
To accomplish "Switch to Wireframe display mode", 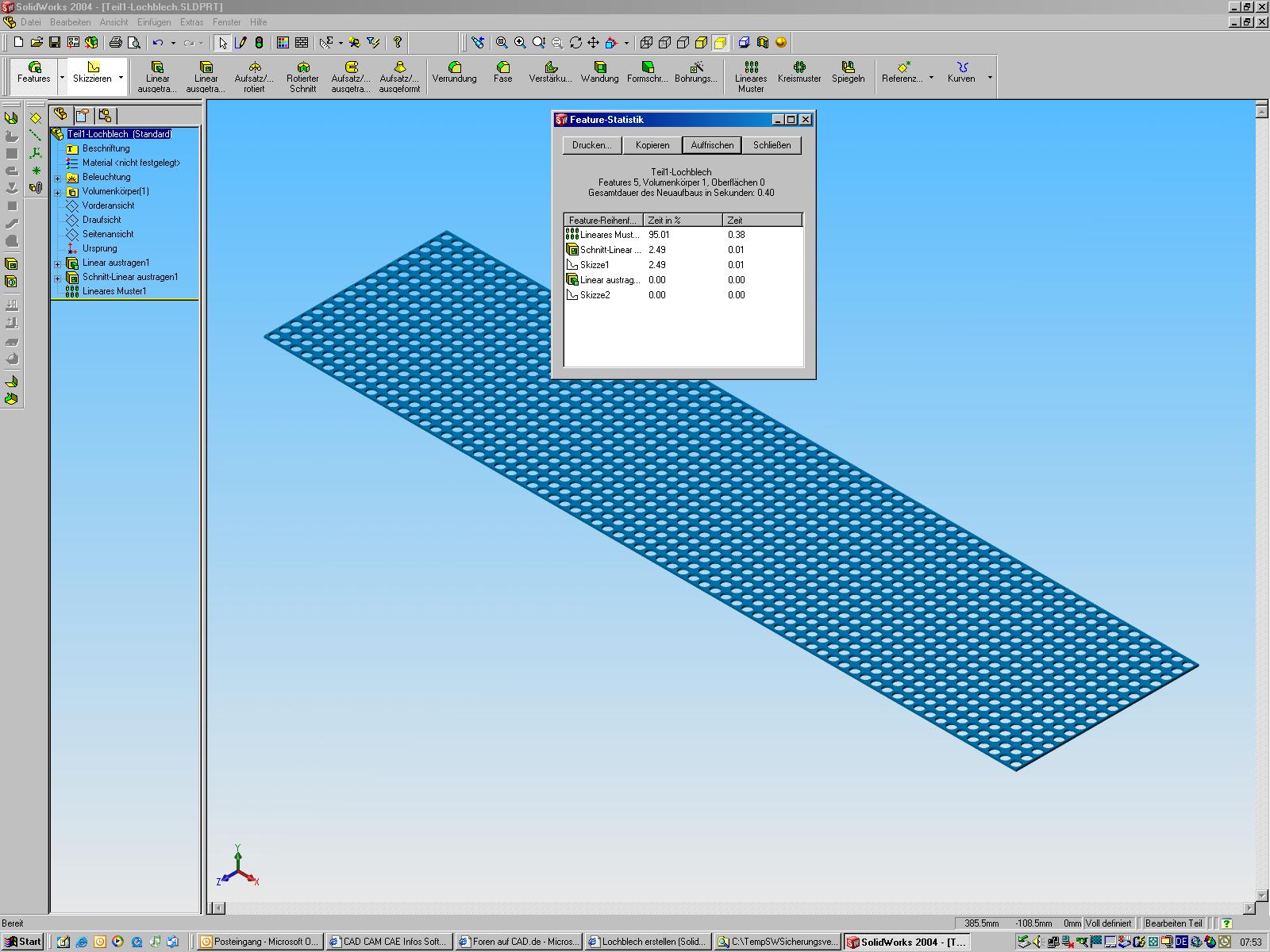I will pos(647,43).
